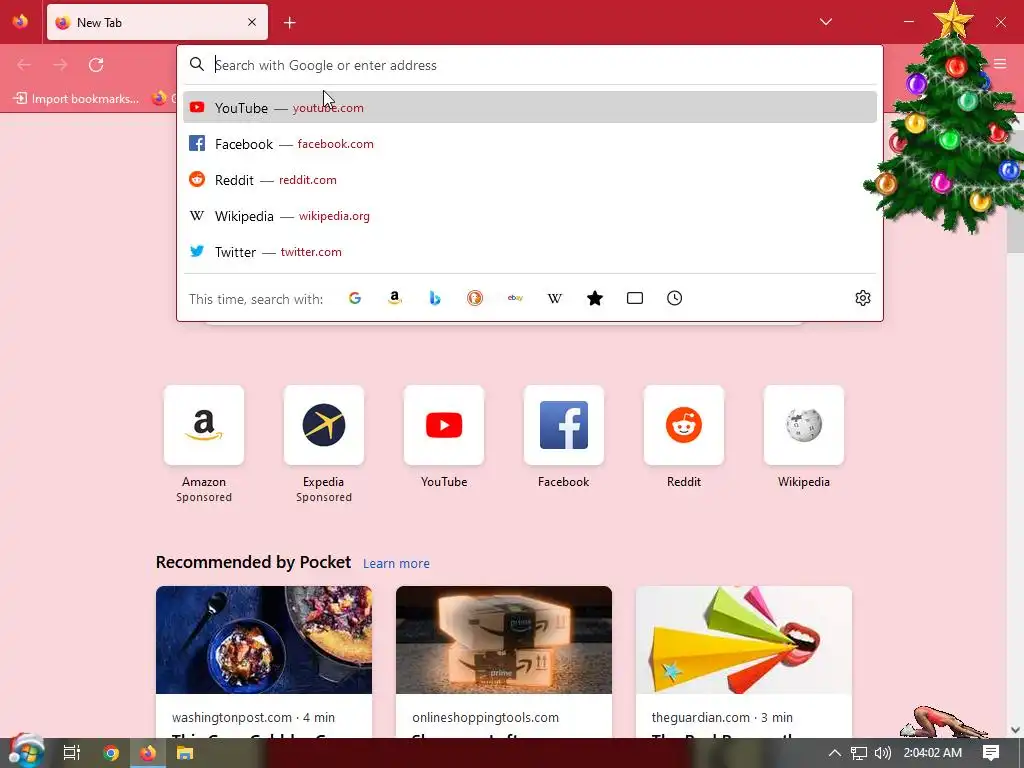The width and height of the screenshot is (1024, 768).
Task: Open File Explorer from taskbar
Action: pos(185,753)
